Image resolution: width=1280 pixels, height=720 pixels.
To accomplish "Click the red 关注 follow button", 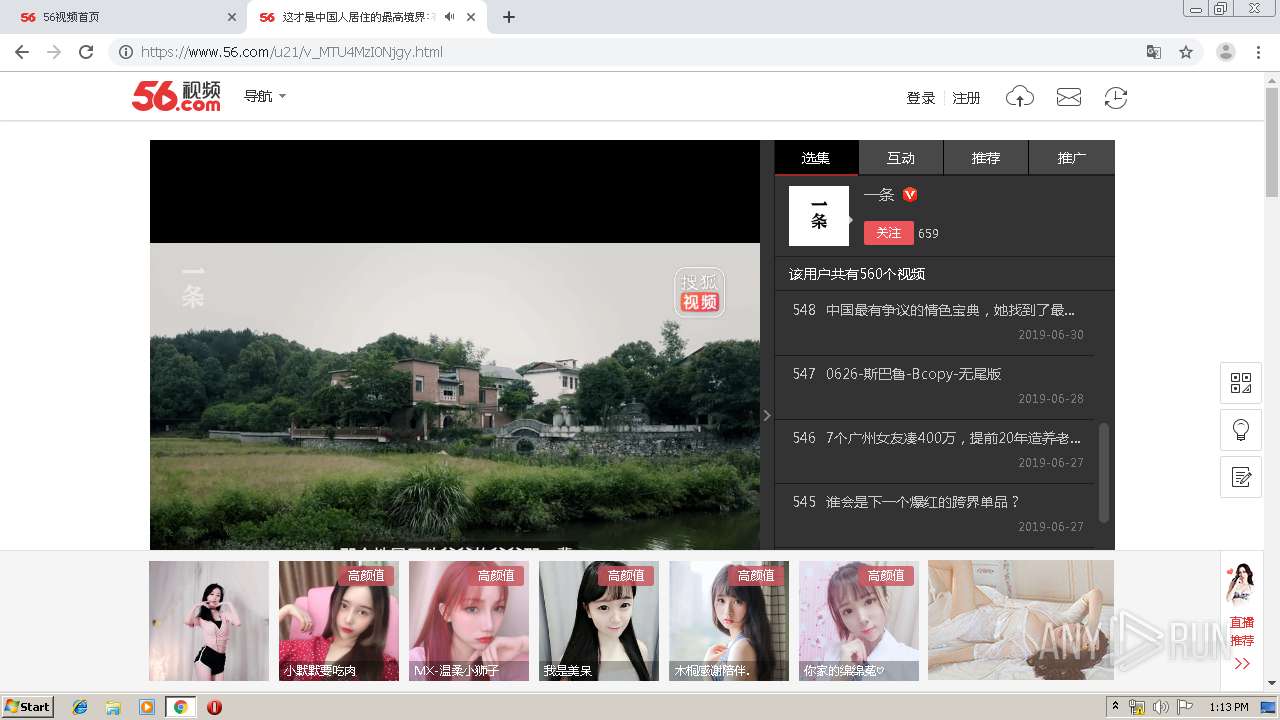I will coord(889,232).
